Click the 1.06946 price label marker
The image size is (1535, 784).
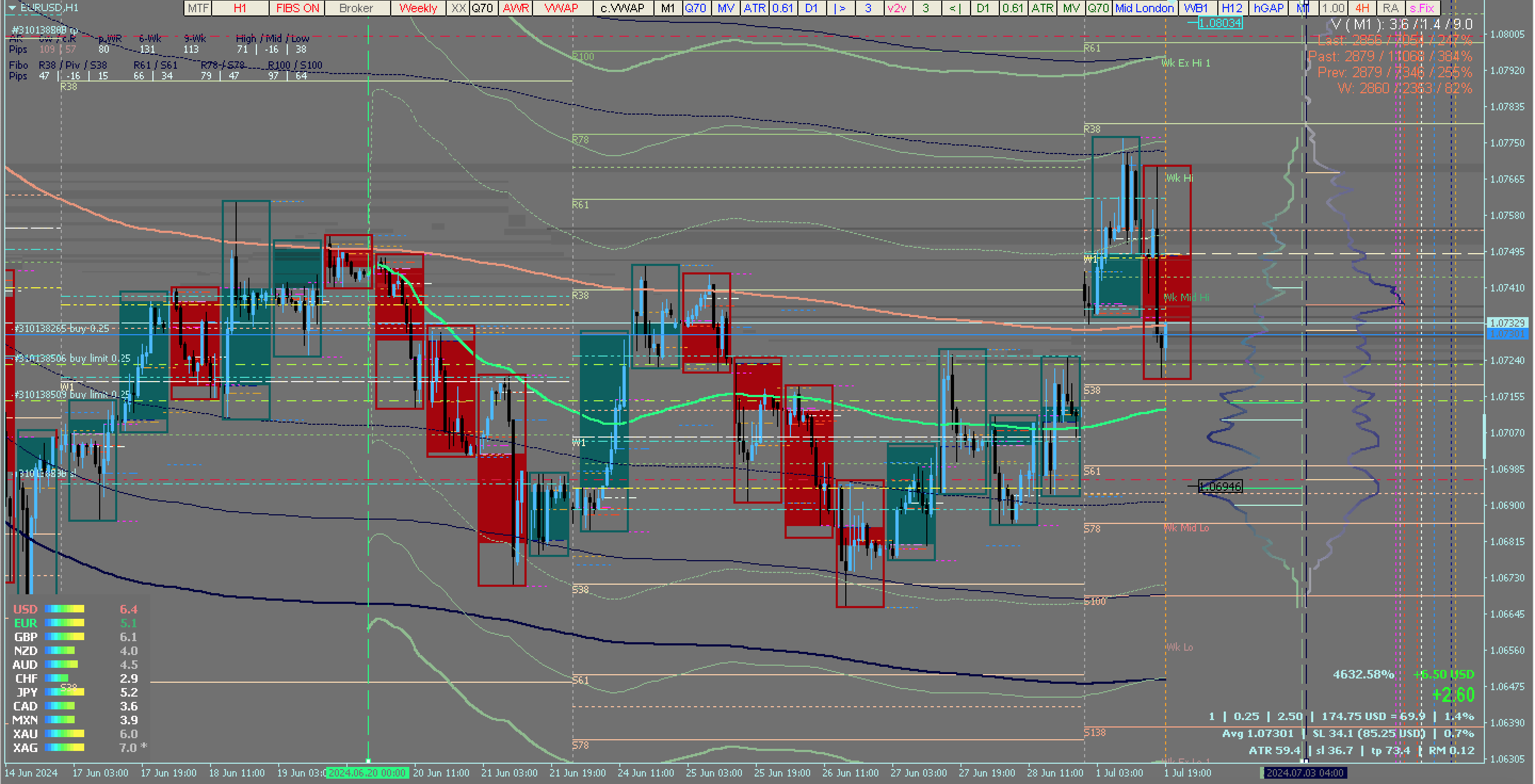[1220, 487]
